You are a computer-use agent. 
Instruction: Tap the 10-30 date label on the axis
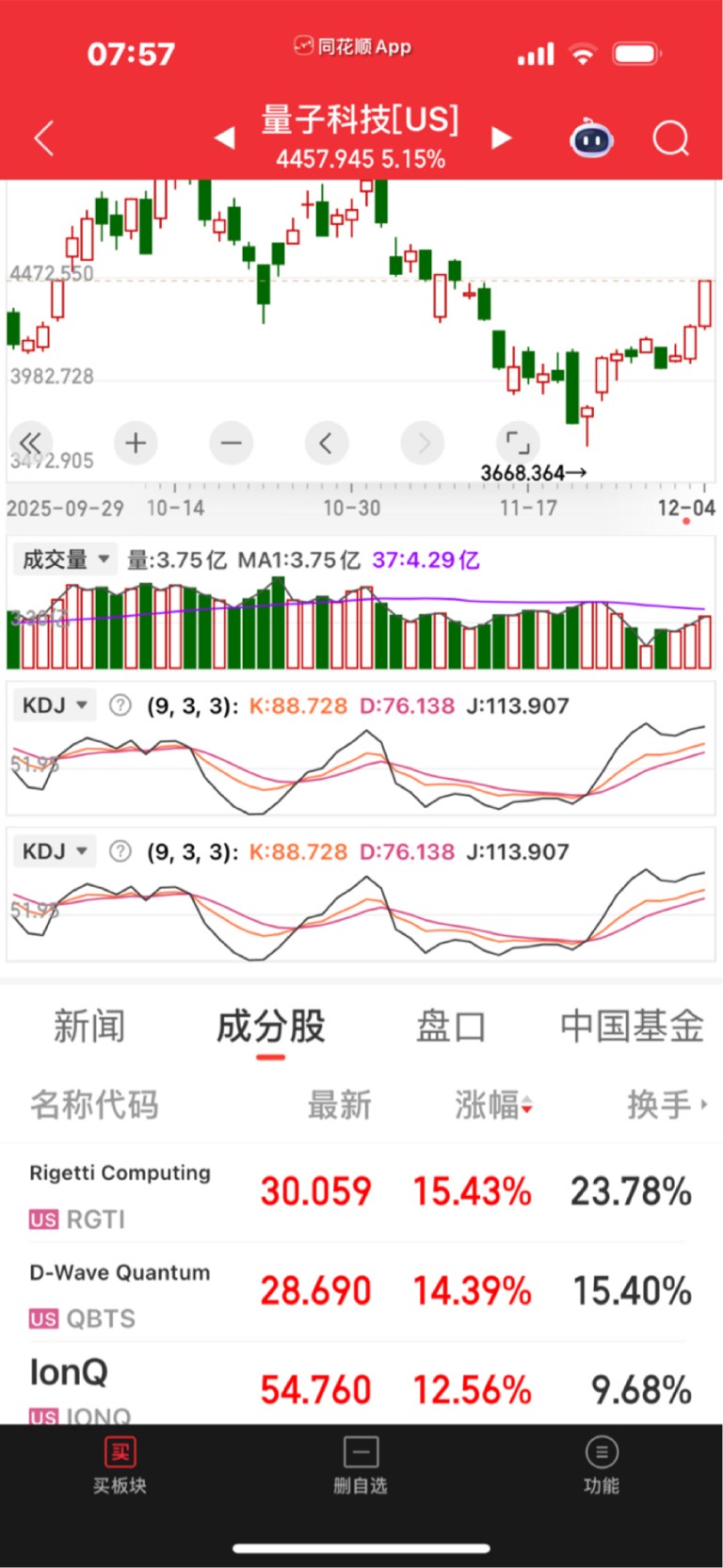(352, 509)
